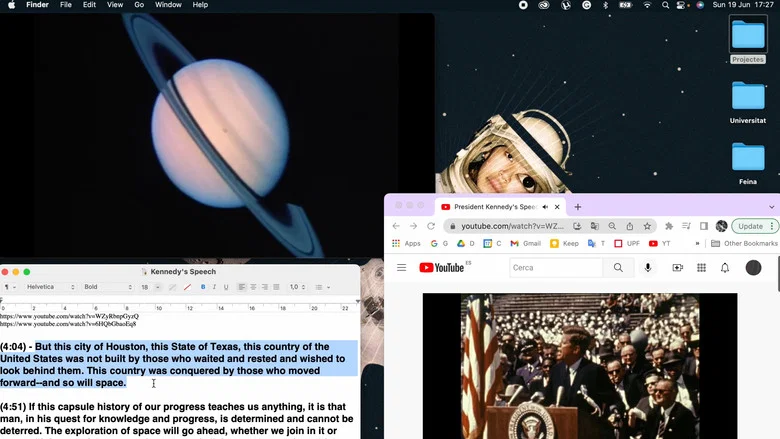Screen dimensions: 780x439
Task: Open the line spacing 1,0 dropdown
Action: tap(297, 287)
